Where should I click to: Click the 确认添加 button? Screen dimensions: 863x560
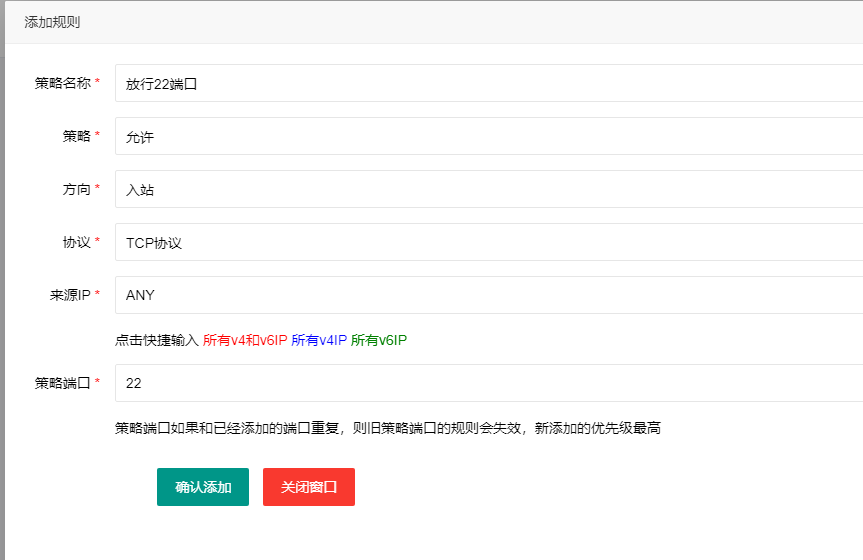click(x=203, y=487)
